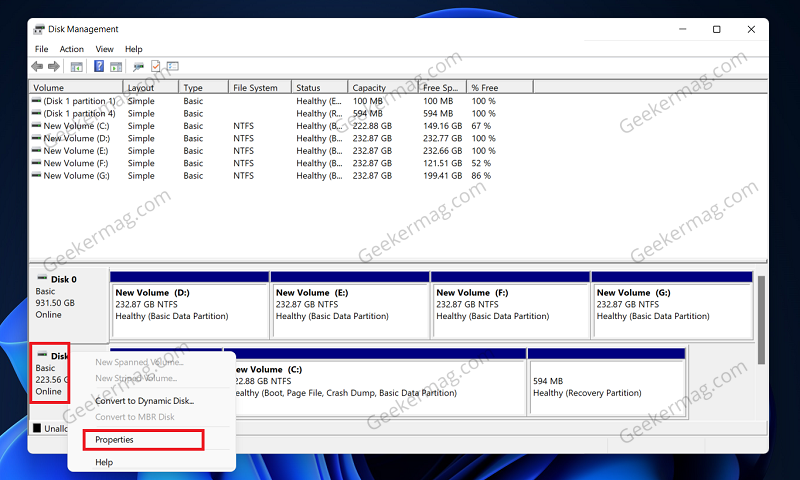
Task: Toggle the Show/Hide Console Tree toolbar icon
Action: click(x=77, y=66)
